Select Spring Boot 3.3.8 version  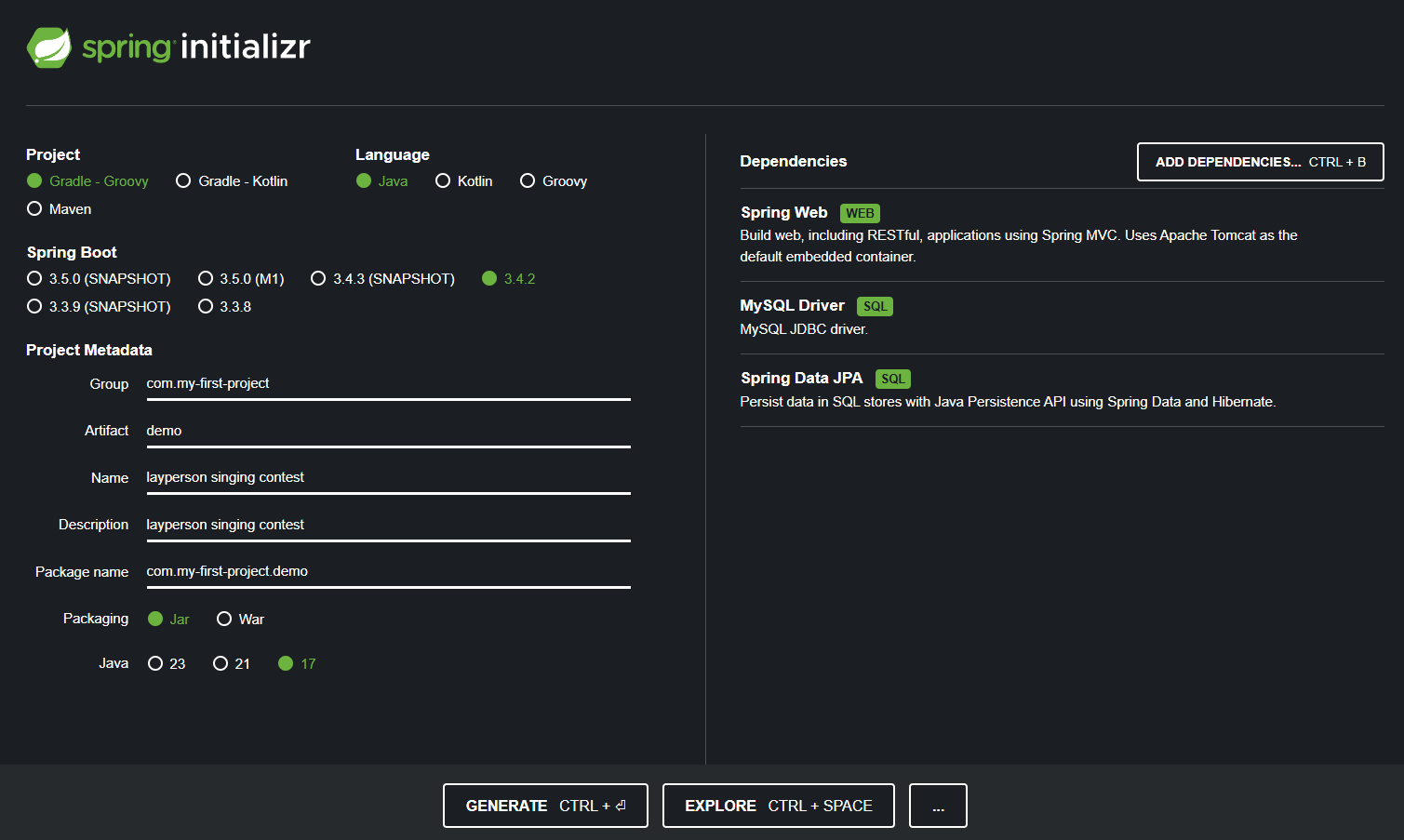pos(224,307)
